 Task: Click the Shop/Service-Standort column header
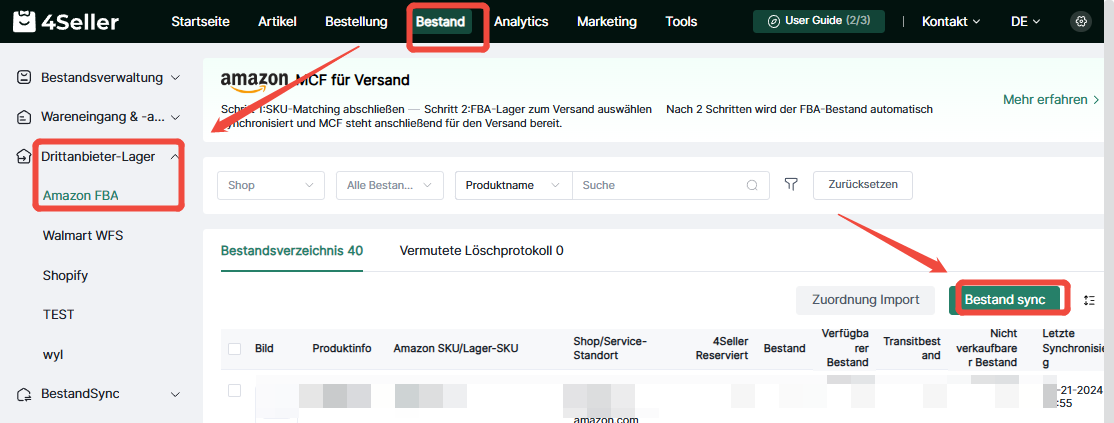(610, 348)
